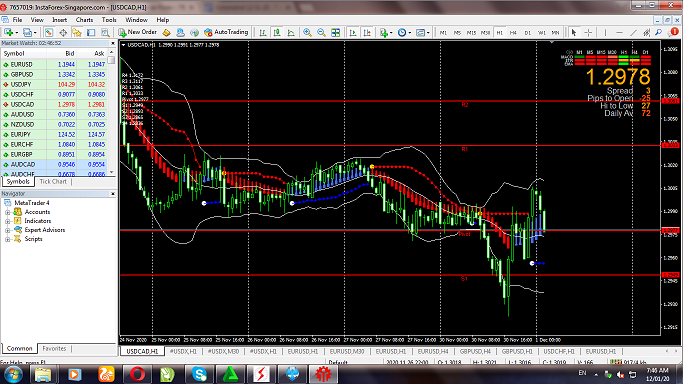Open the New Chart toolbar icon

click(x=8, y=32)
